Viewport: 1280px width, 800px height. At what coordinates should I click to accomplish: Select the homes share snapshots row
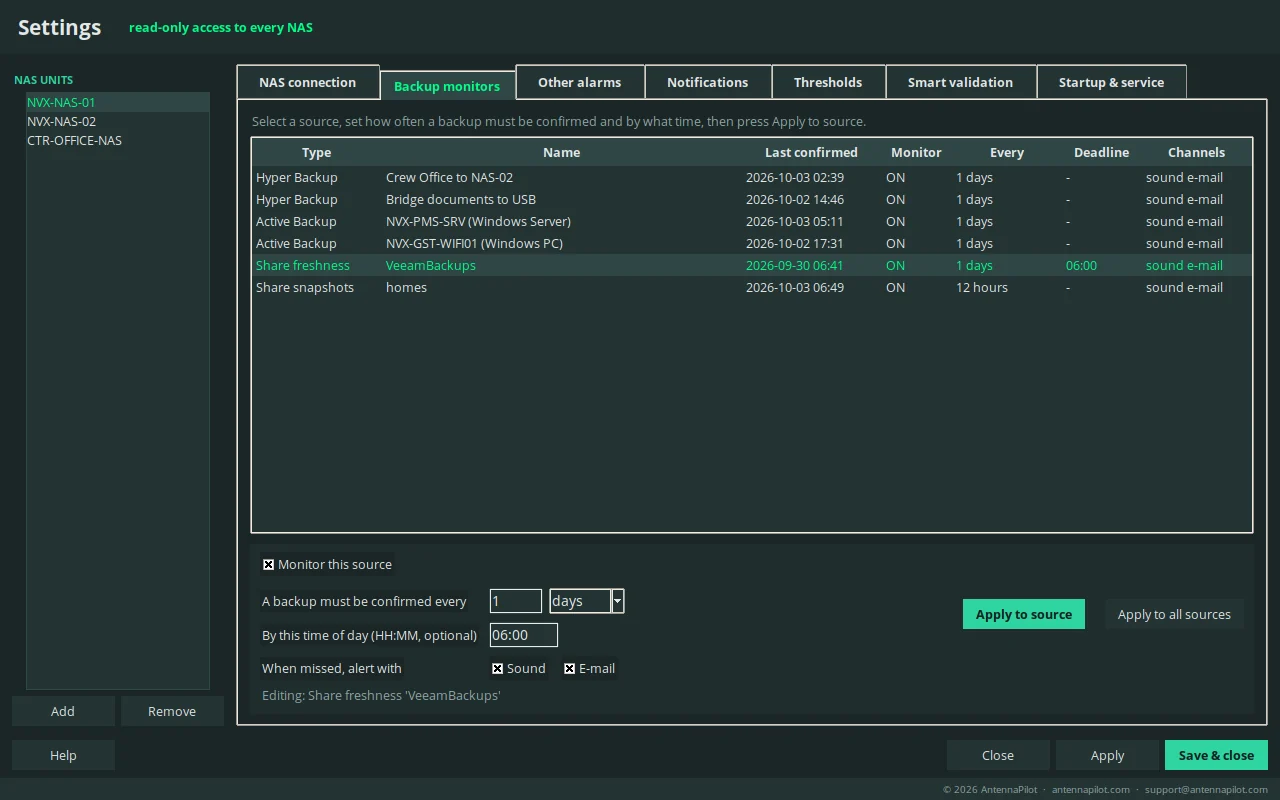pos(752,287)
